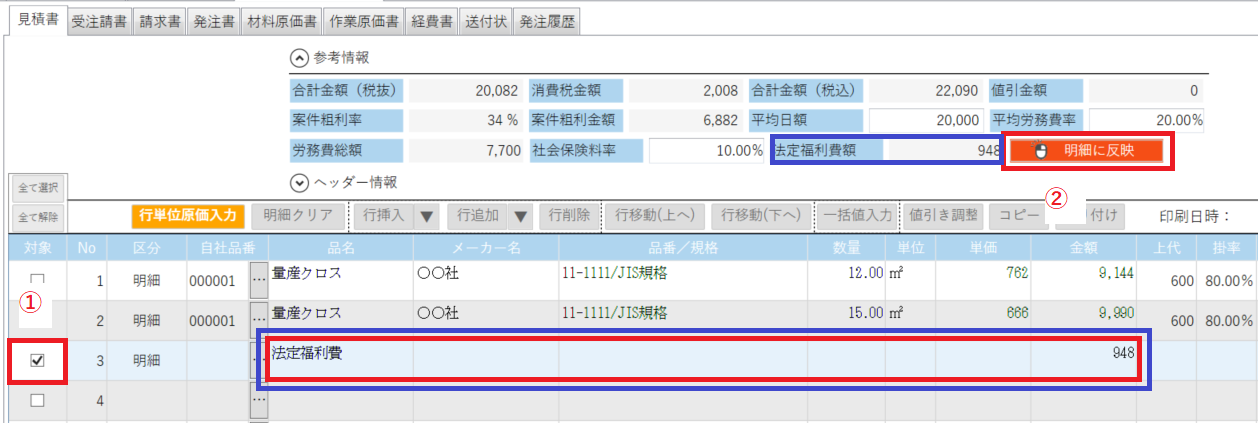Open item lookup for row 2
Viewport: 1258px width, 423px height.
tap(259, 320)
